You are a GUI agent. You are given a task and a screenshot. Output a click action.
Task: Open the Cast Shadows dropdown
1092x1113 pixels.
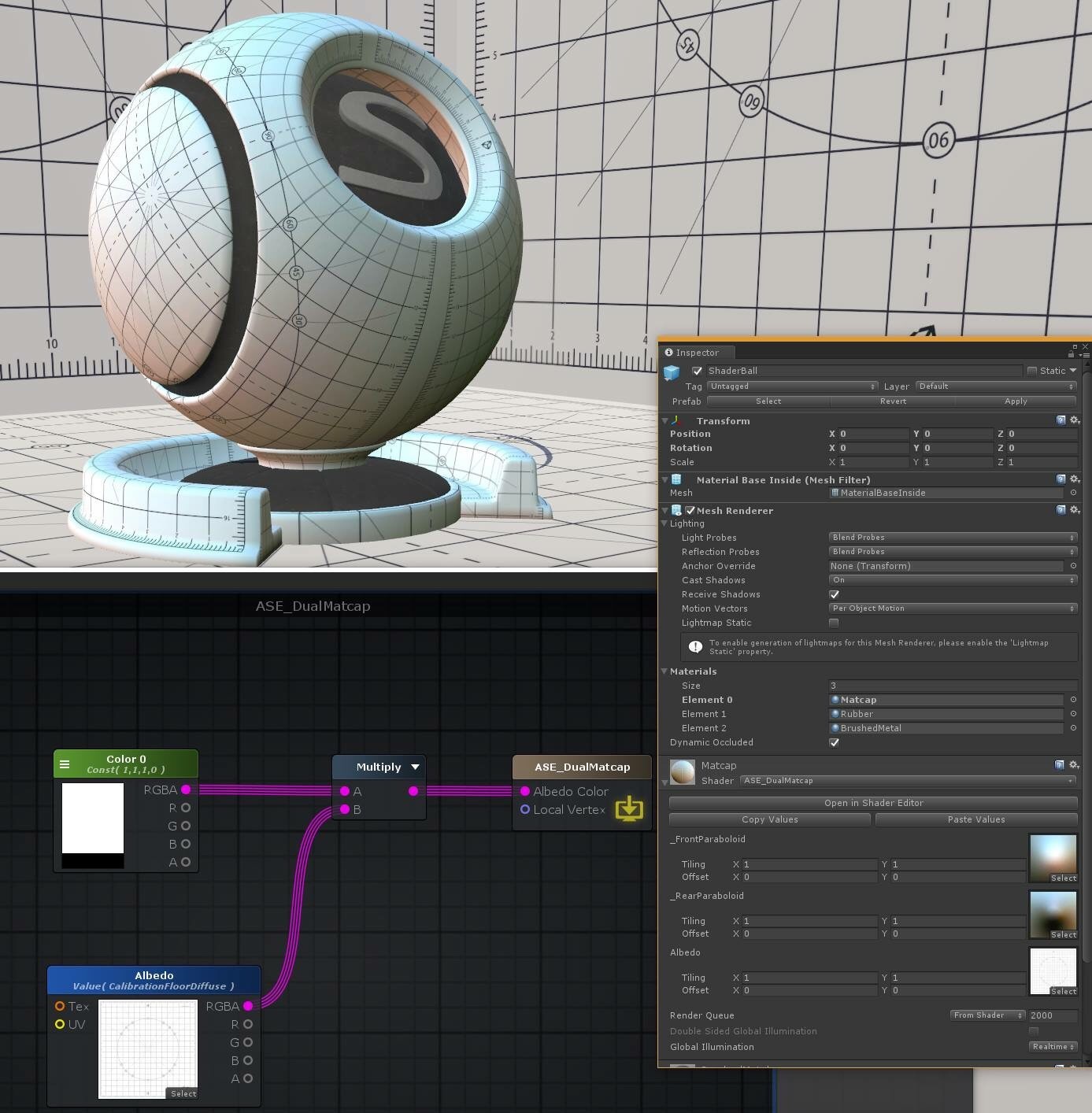tap(953, 580)
